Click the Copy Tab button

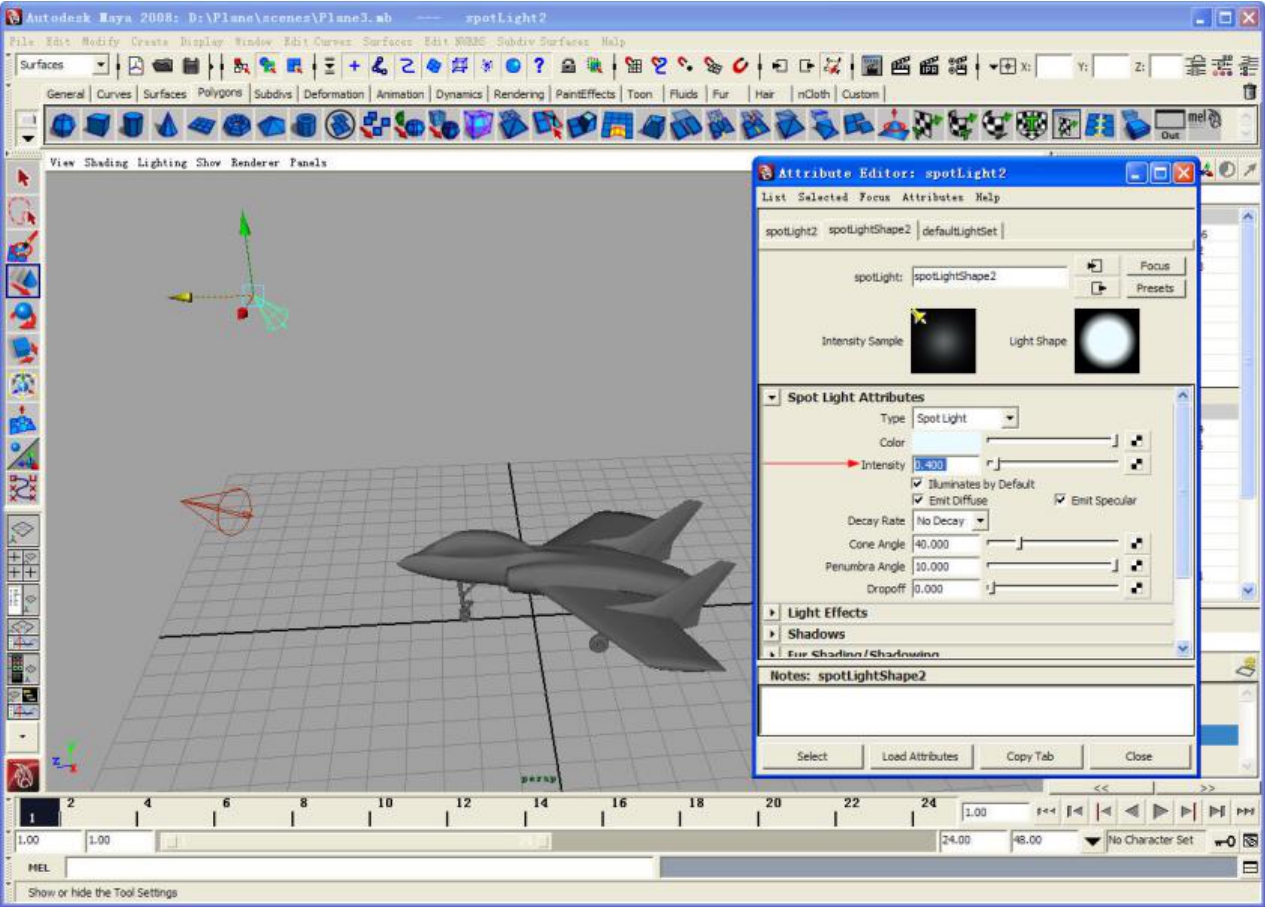[1030, 756]
